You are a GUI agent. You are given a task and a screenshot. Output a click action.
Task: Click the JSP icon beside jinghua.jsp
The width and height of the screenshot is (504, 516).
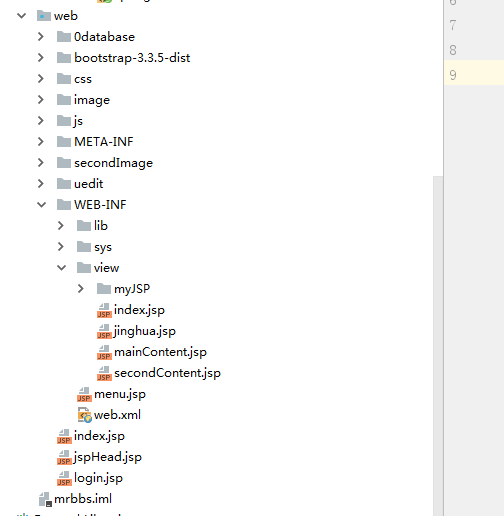tap(104, 331)
